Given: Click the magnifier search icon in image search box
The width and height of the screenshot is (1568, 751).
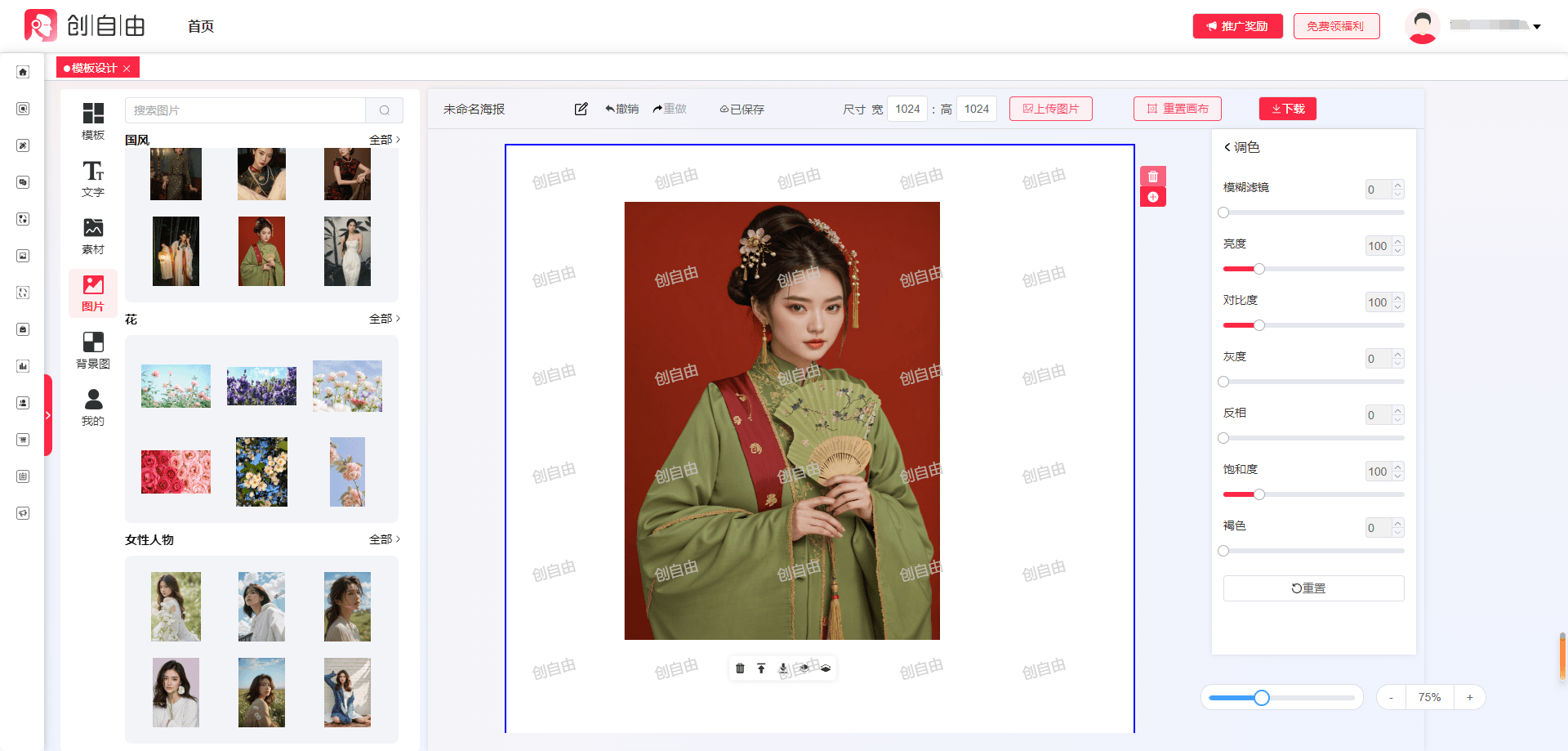Looking at the screenshot, I should point(385,110).
